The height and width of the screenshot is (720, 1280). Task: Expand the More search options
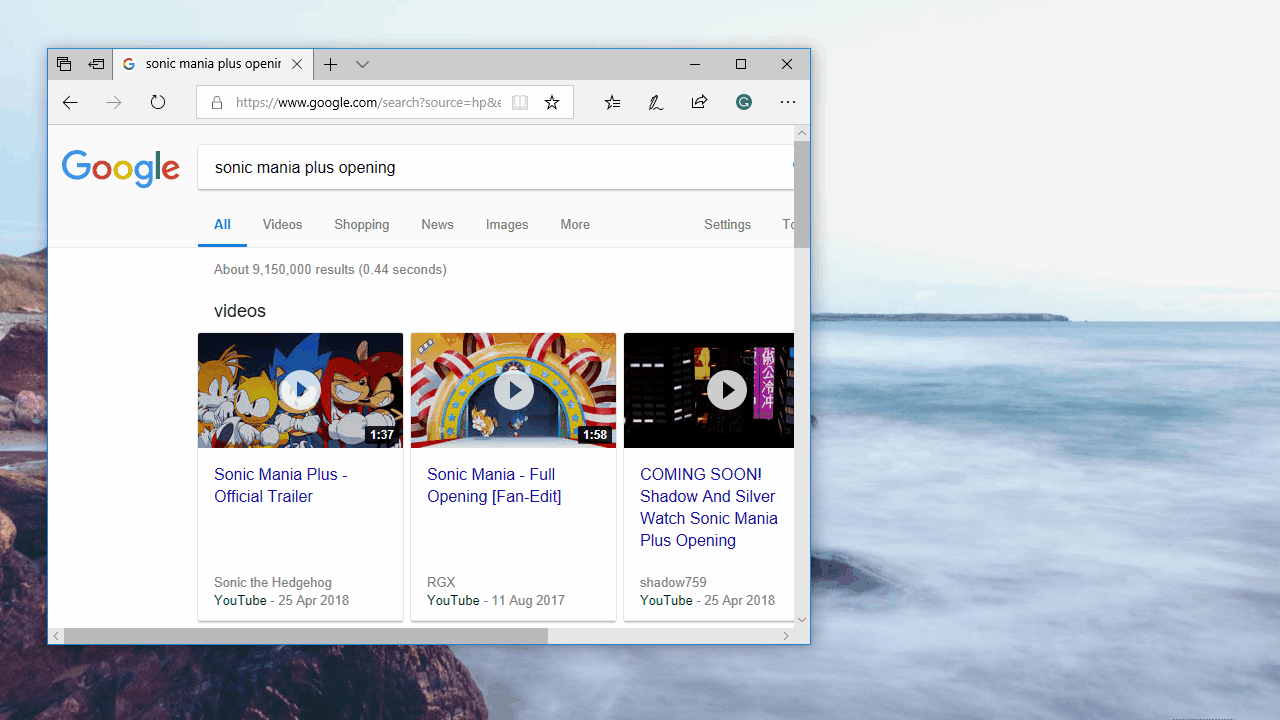point(575,225)
